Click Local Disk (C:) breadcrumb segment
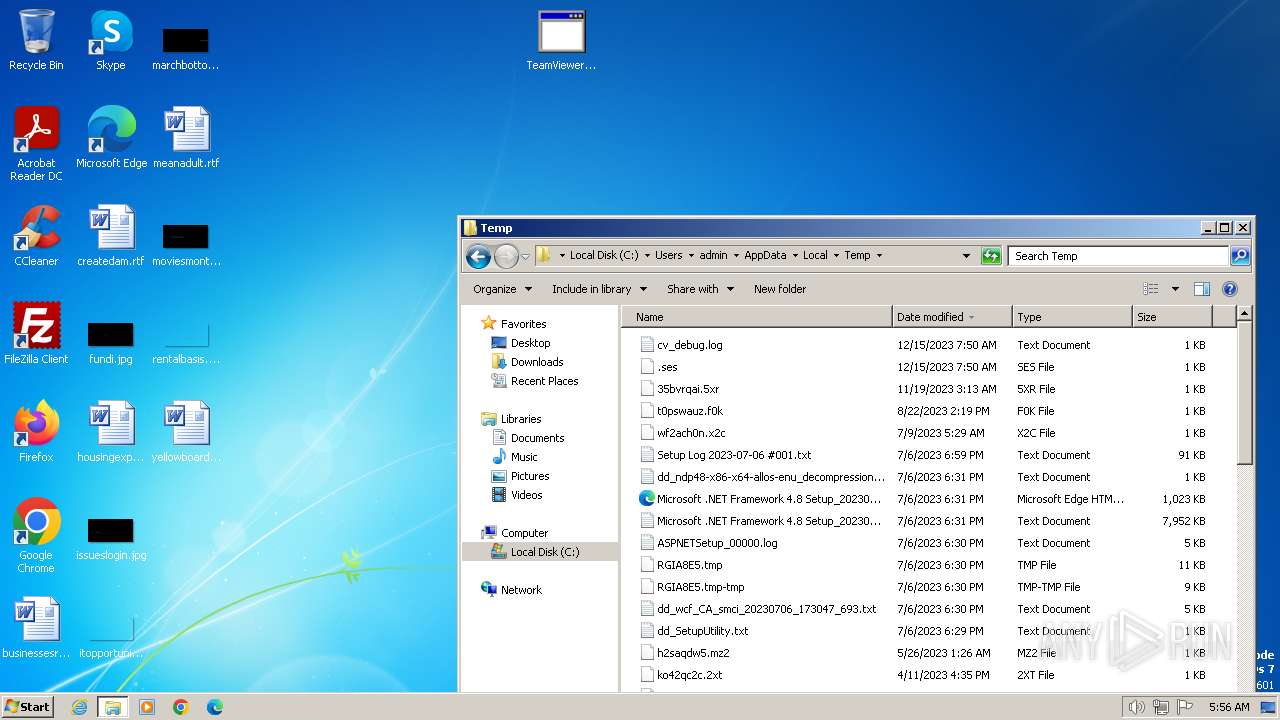 [604, 255]
